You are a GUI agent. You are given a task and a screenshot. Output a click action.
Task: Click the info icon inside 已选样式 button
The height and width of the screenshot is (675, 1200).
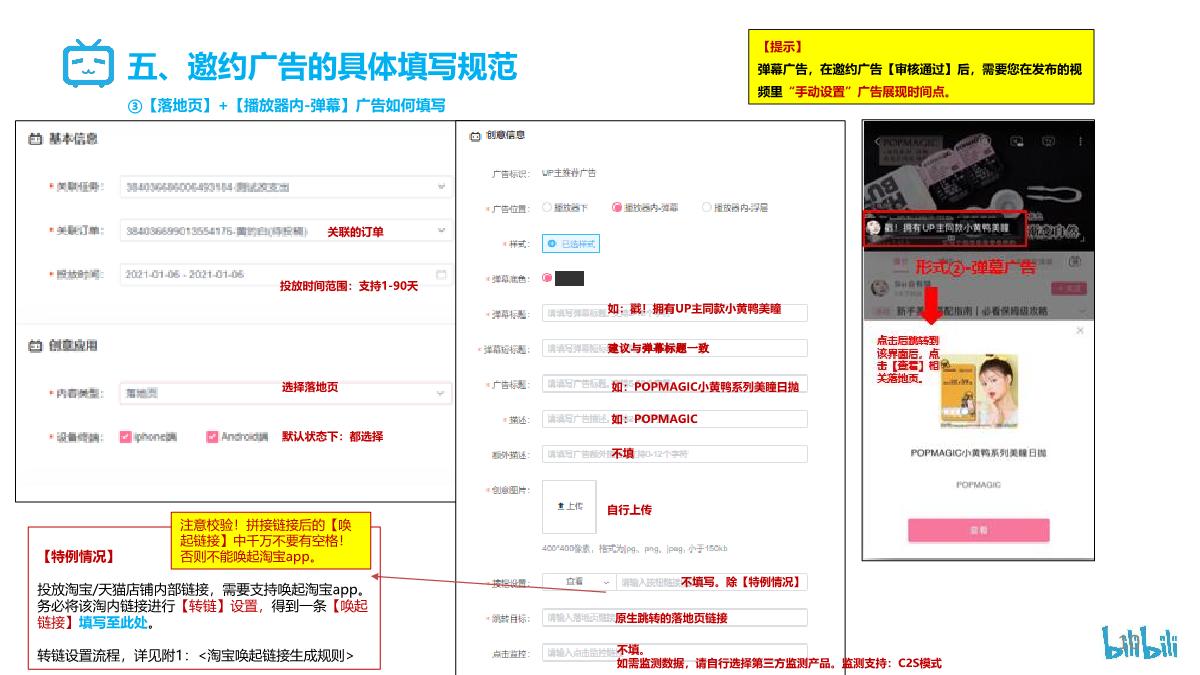pyautogui.click(x=552, y=243)
